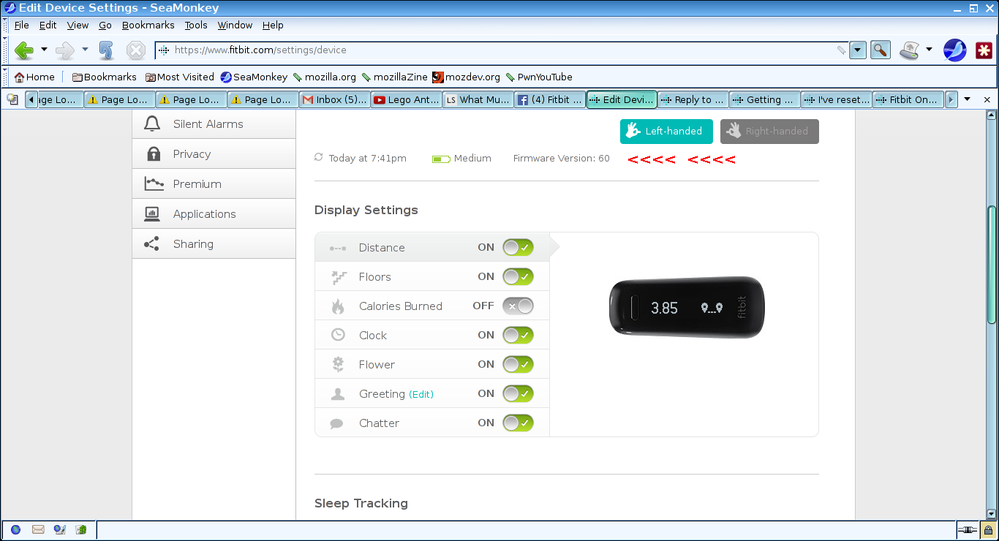999x541 pixels.
Task: Reload the page with the Reload icon
Action: (106, 50)
